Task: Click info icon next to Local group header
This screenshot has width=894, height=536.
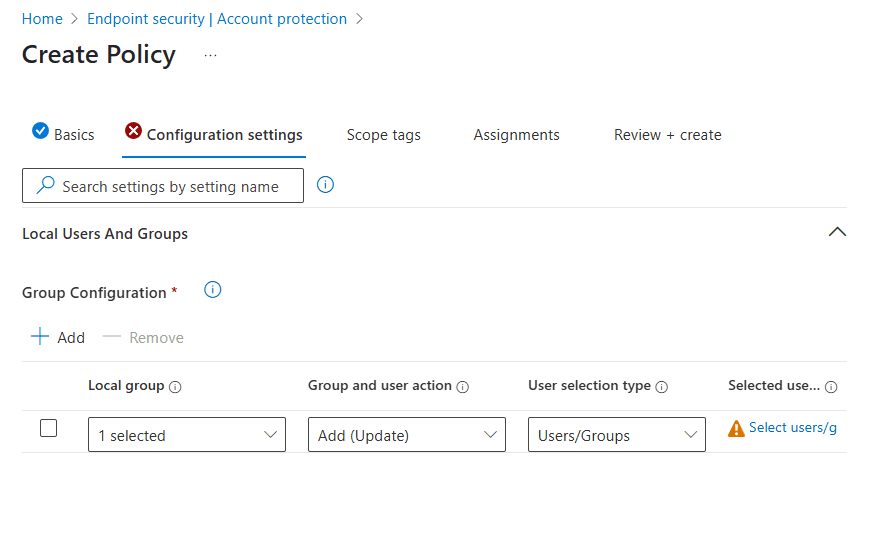Action: (x=175, y=387)
